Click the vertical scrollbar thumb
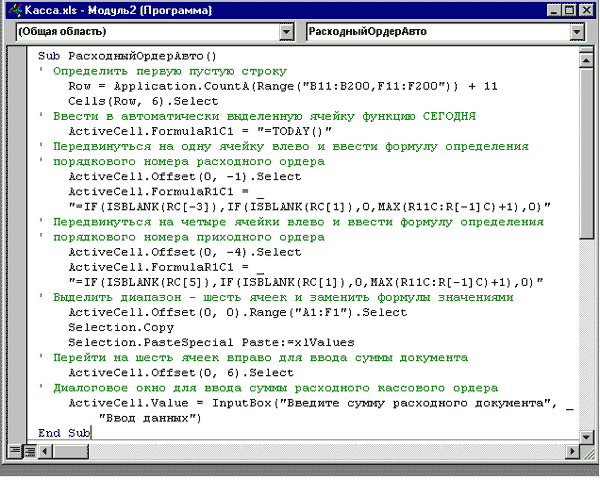Screen dimensions: 600x480 [x=586, y=153]
